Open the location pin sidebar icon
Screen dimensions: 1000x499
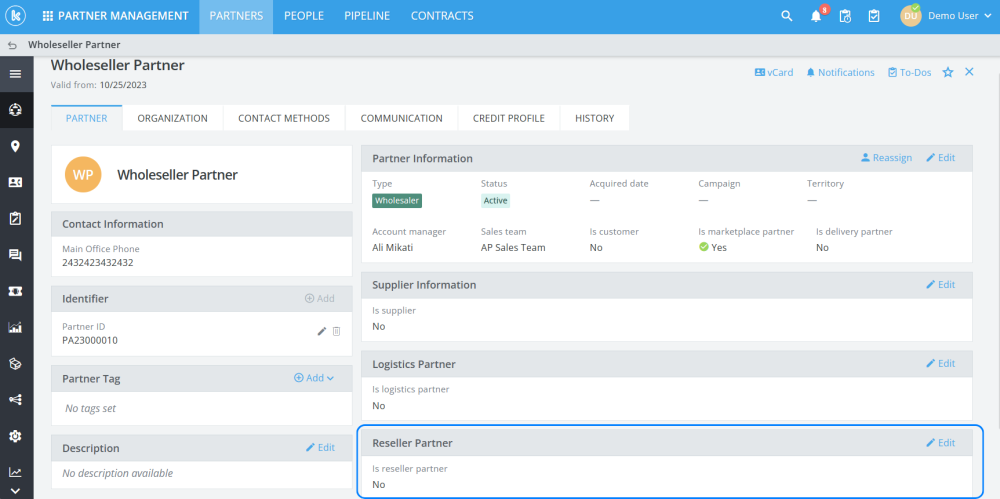tap(15, 147)
